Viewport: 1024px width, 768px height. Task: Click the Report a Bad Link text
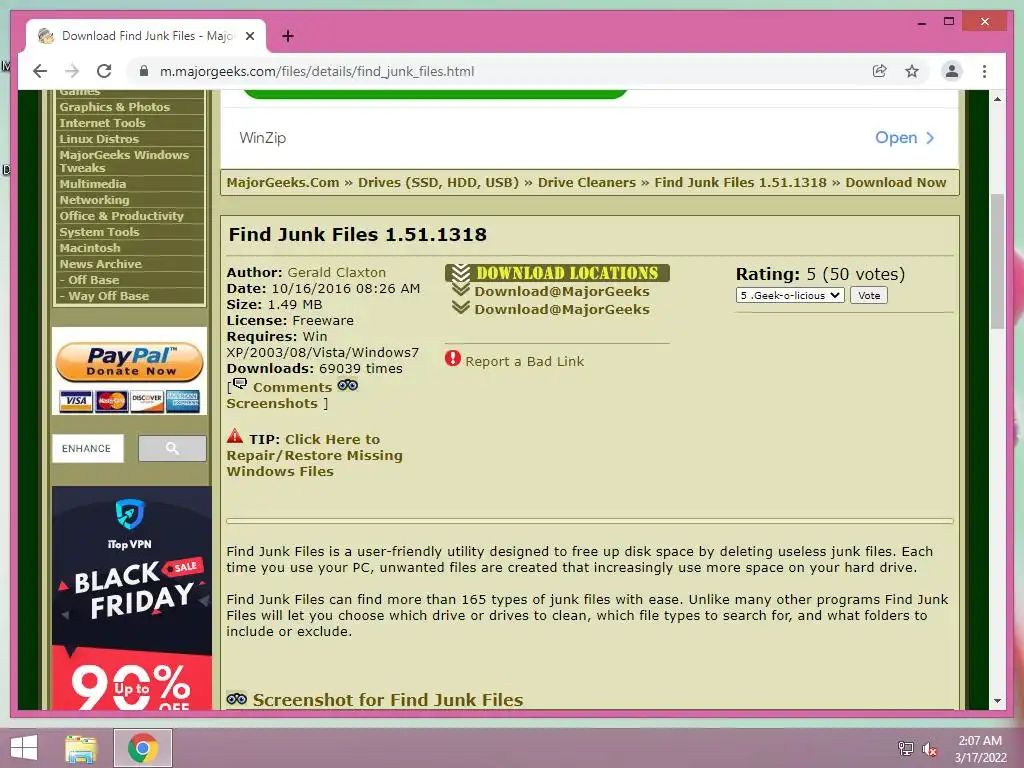tap(524, 361)
